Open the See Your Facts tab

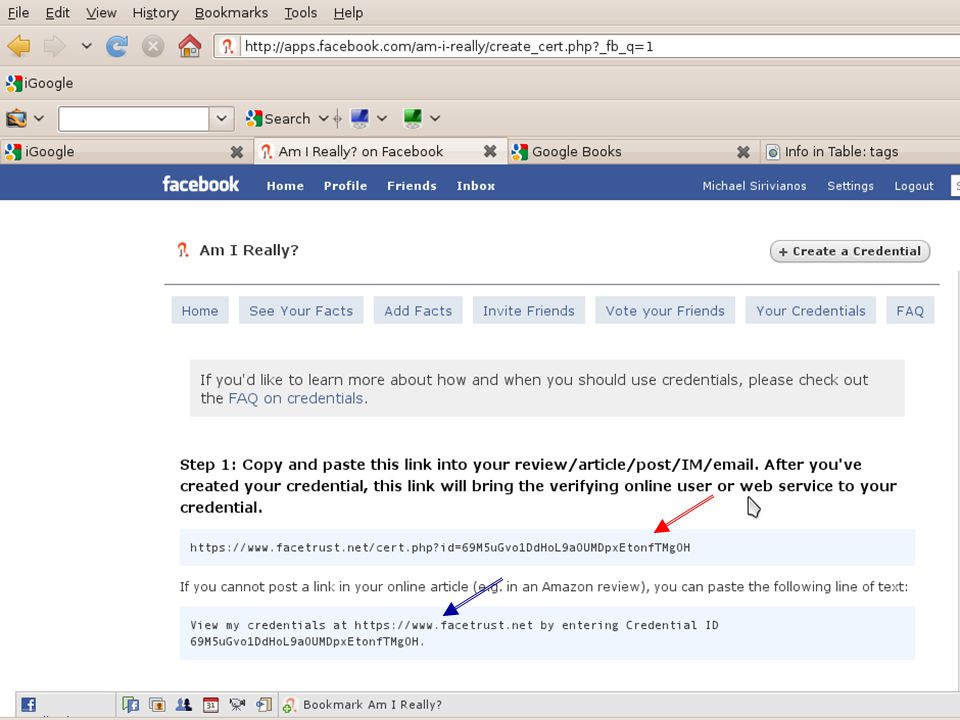pyautogui.click(x=301, y=311)
